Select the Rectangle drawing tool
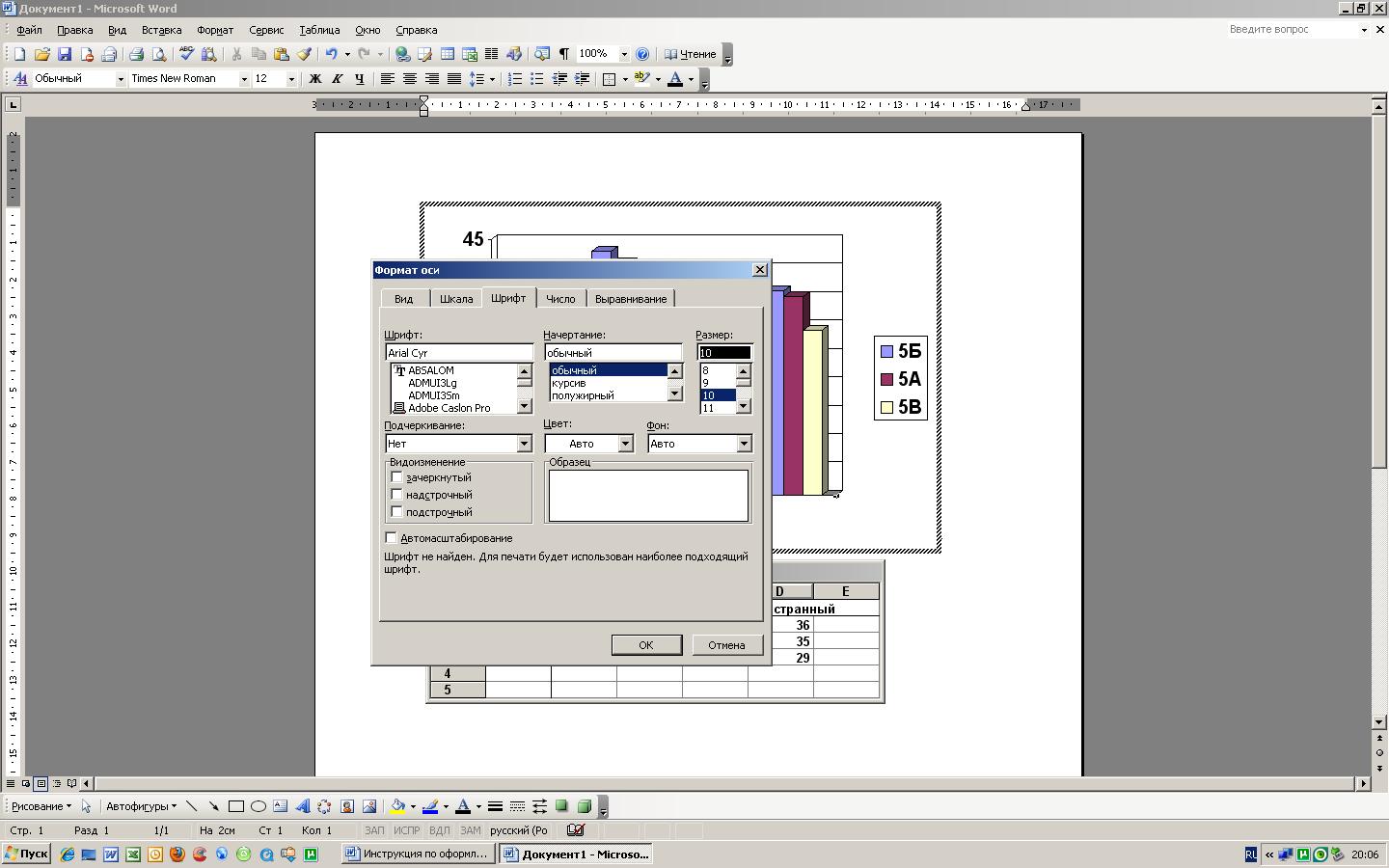1389x868 pixels. 235,806
